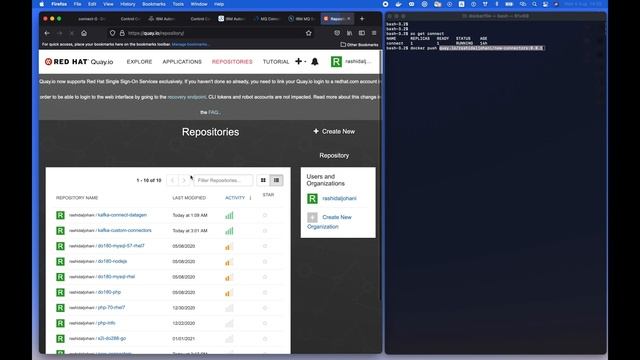Viewport: 640px width, 360px height.
Task: Click the Manage bookmarks link
Action: click(190, 44)
